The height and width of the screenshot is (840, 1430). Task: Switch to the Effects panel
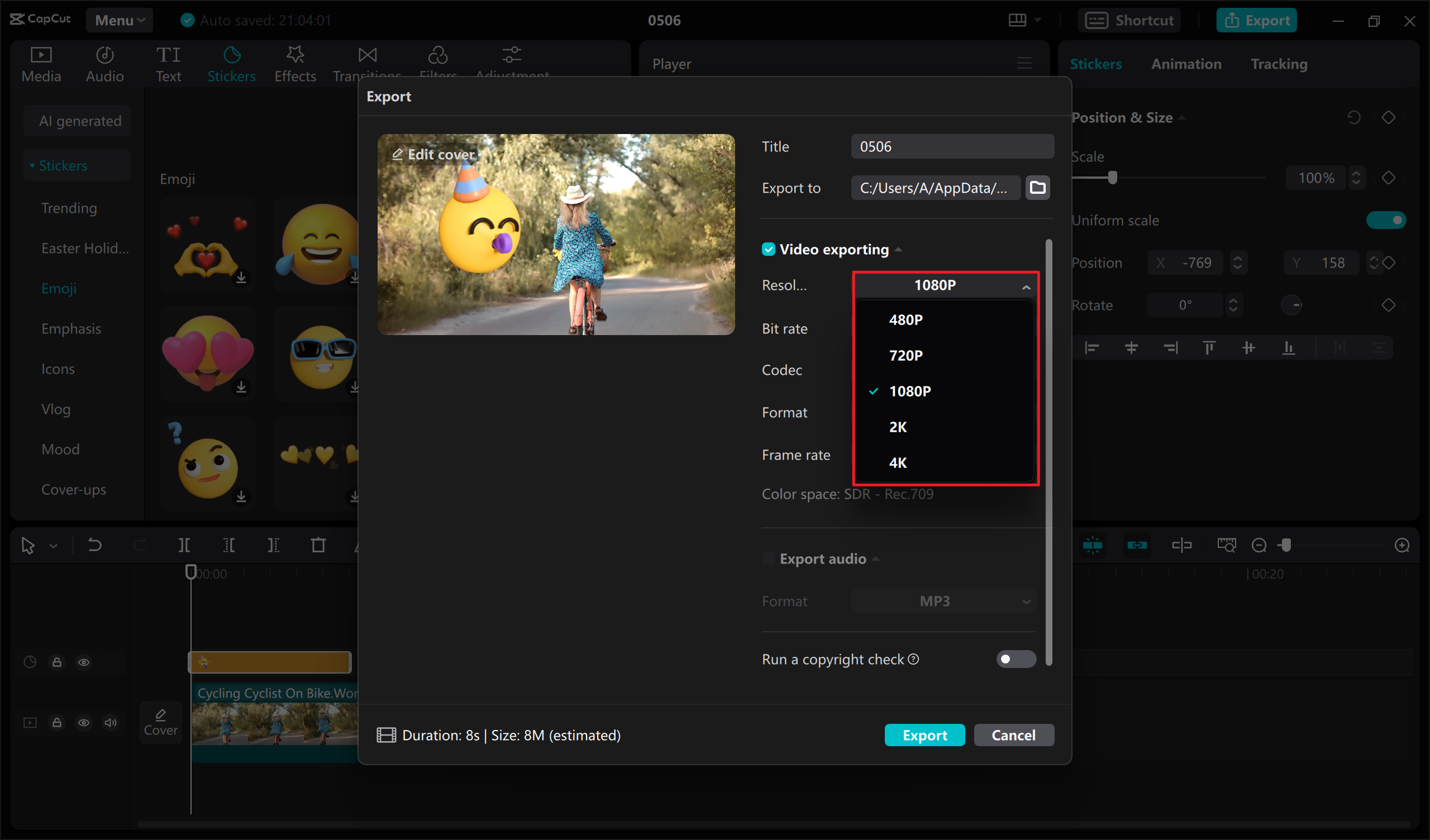click(x=294, y=64)
